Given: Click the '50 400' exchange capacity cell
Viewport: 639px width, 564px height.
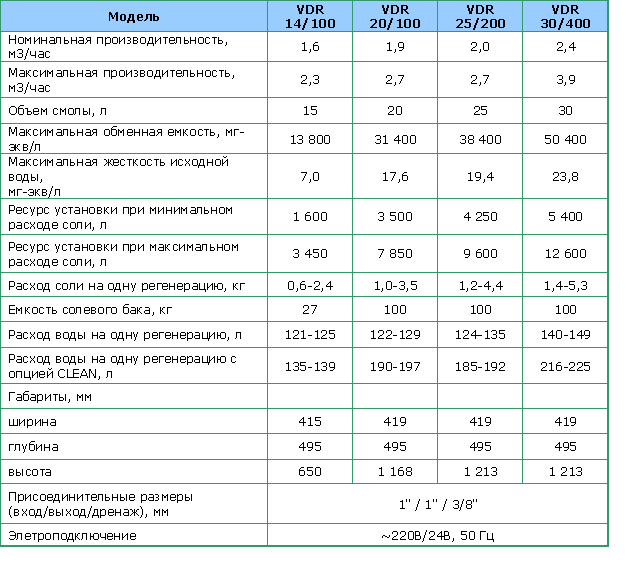Looking at the screenshot, I should coord(565,139).
